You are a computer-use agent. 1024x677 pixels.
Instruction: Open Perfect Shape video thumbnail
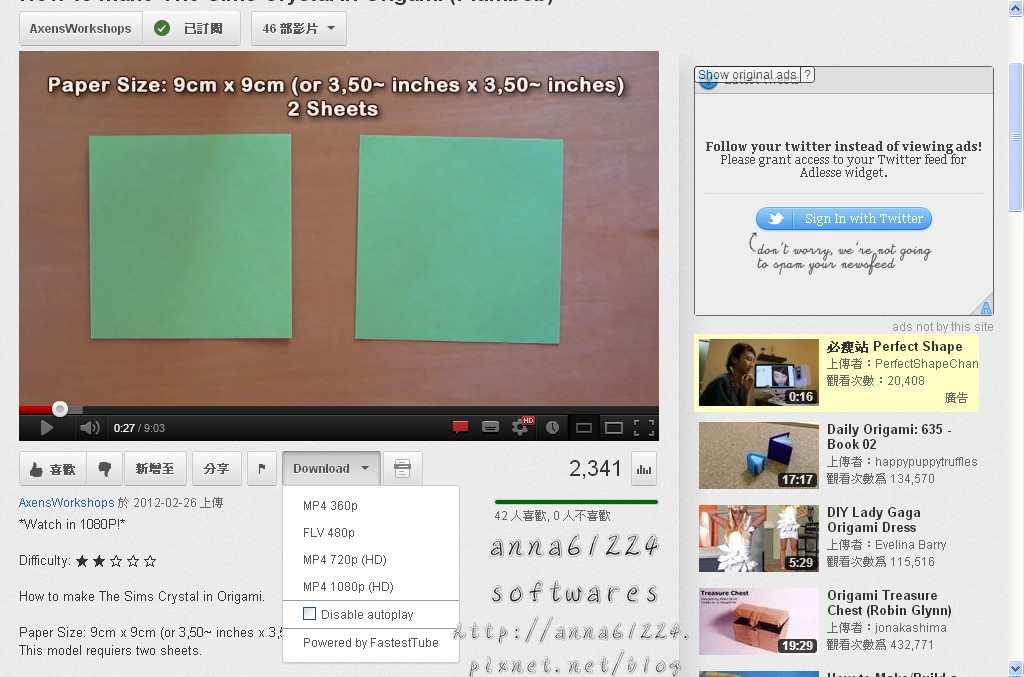[758, 372]
